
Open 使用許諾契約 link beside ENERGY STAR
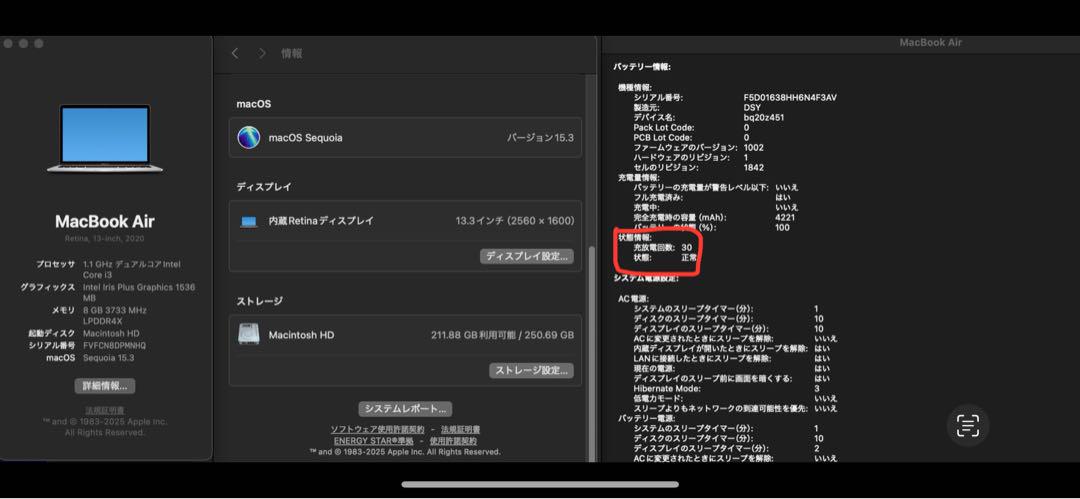pyautogui.click(x=453, y=441)
